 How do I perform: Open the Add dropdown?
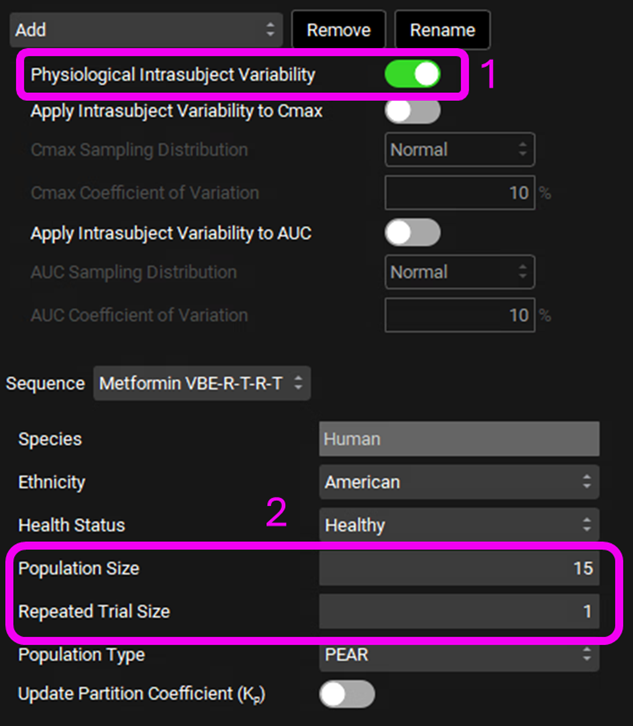[x=146, y=30]
